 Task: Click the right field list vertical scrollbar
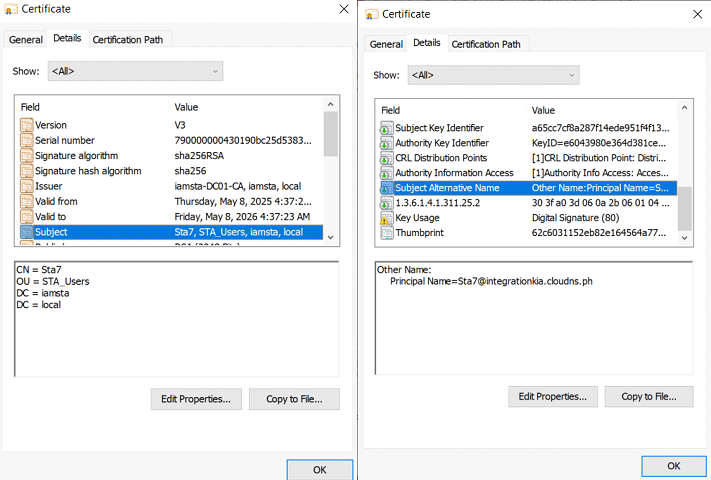pyautogui.click(x=685, y=170)
